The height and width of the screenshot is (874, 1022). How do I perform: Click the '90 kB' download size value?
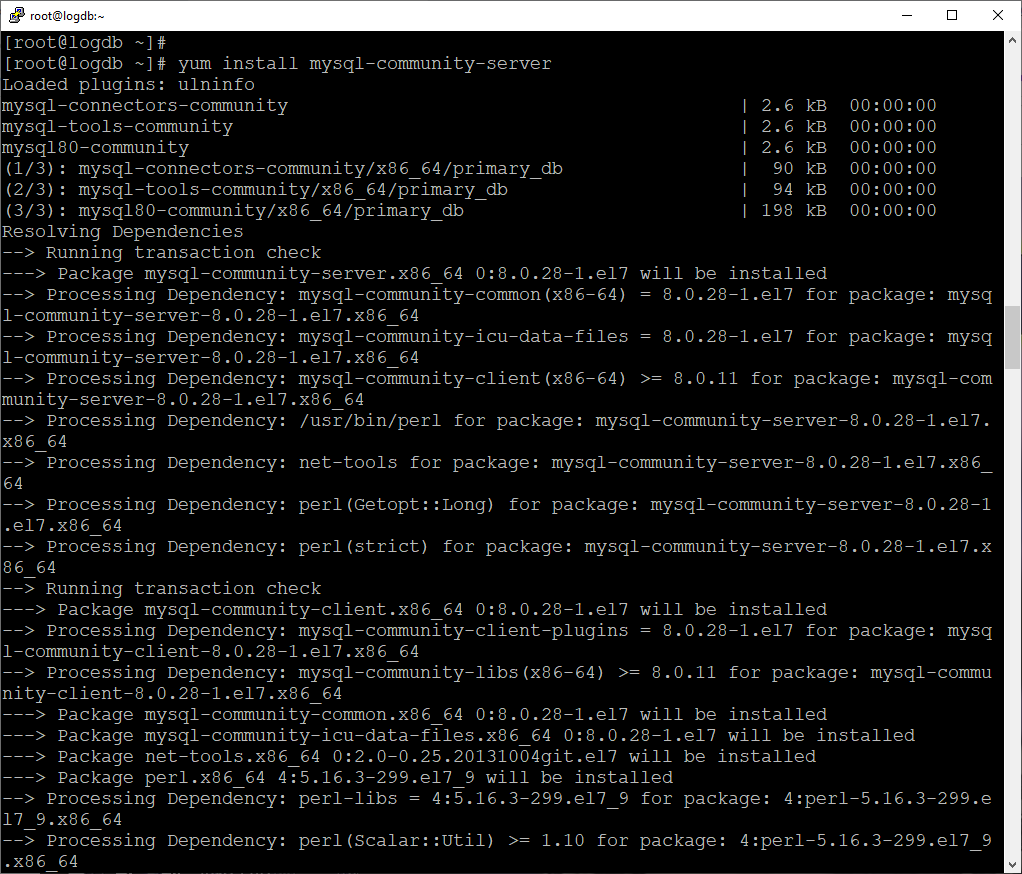click(x=799, y=169)
